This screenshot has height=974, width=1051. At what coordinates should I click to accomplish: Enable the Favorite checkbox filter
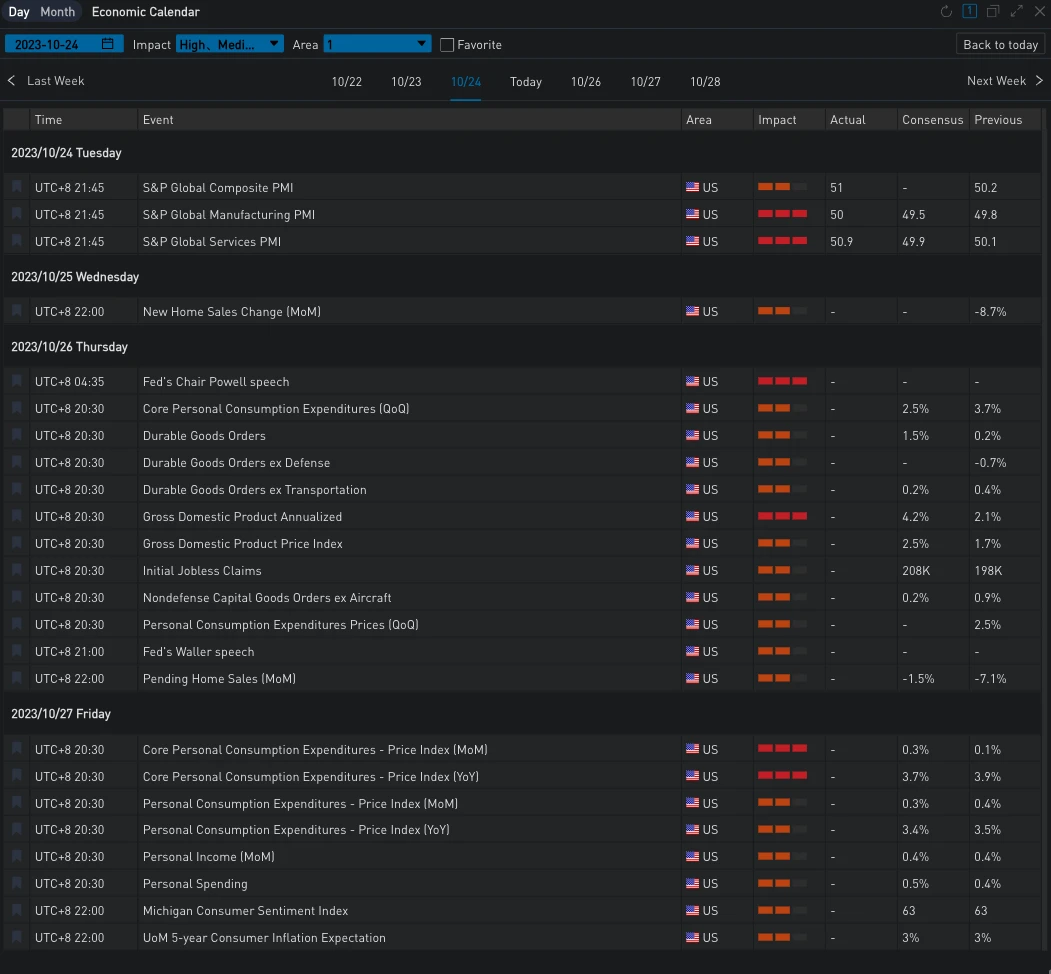tap(447, 45)
